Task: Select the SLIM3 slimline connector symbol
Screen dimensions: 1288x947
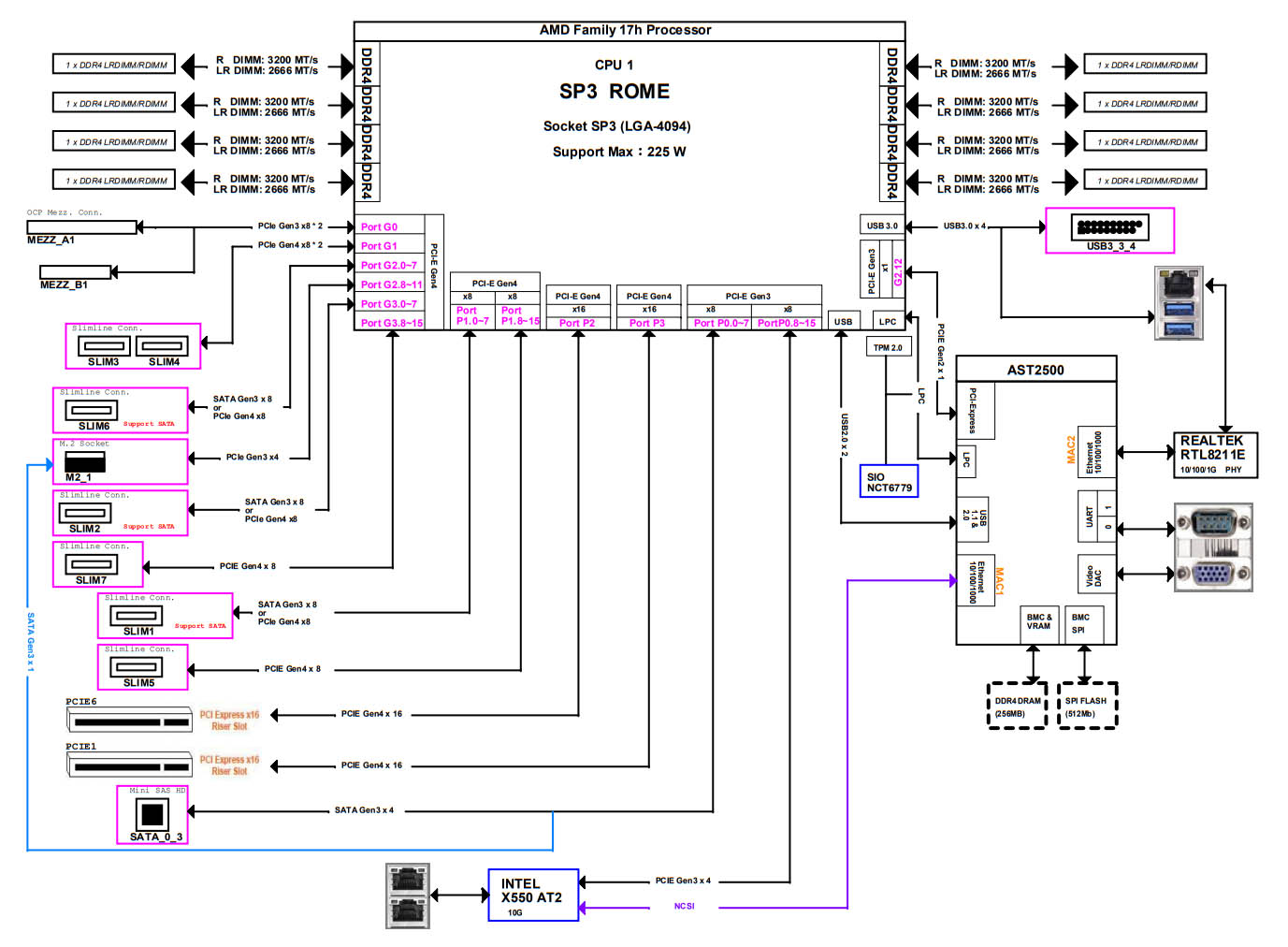Action: (x=104, y=347)
